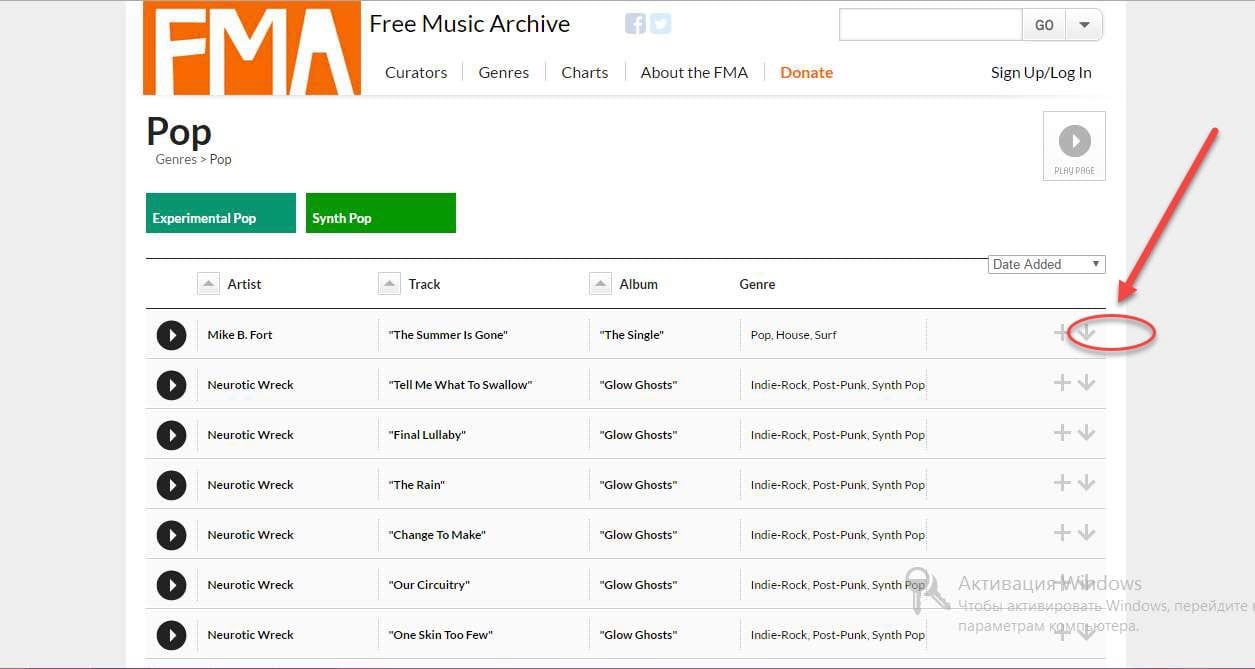Viewport: 1255px width, 669px height.
Task: Play "Our Circuitry" track
Action: [172, 585]
